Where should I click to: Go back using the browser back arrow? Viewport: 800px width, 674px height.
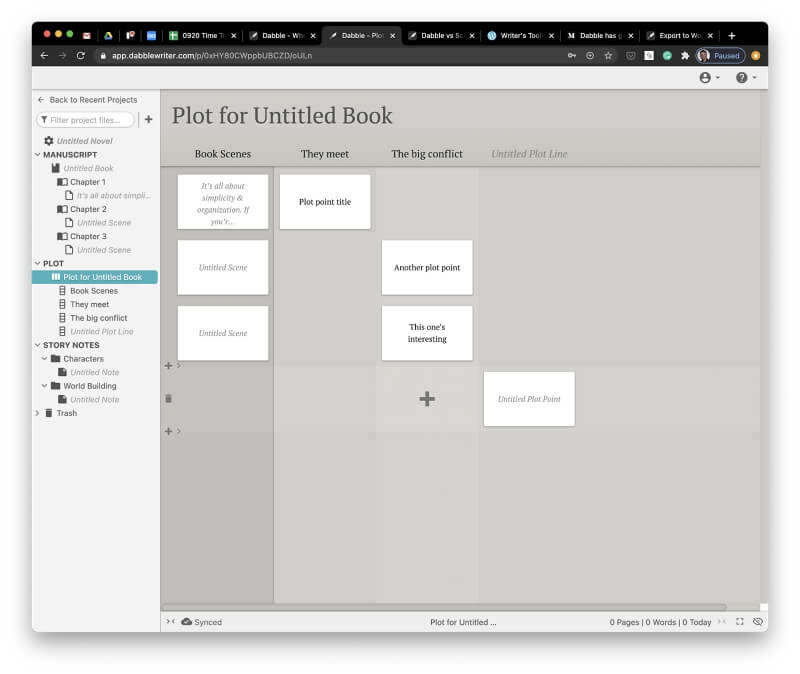click(44, 56)
